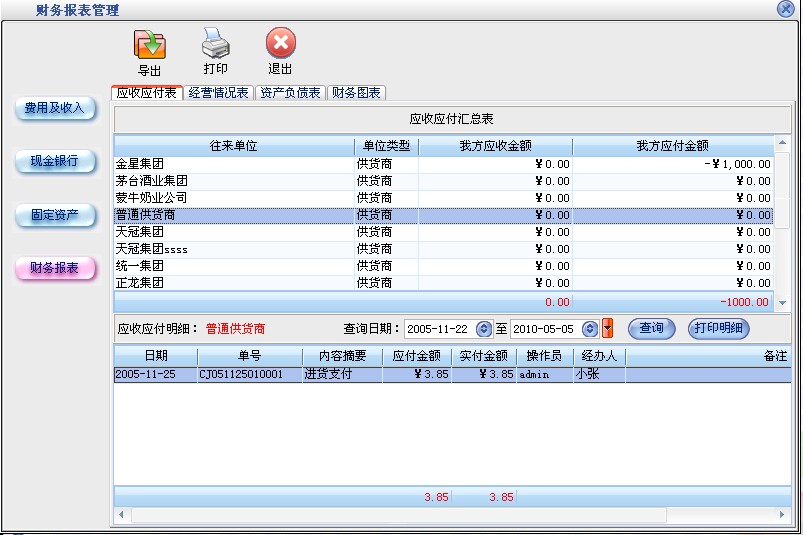The width and height of the screenshot is (803, 535).
Task: Open end date 2010-05-05 picker spinner
Action: pos(590,328)
